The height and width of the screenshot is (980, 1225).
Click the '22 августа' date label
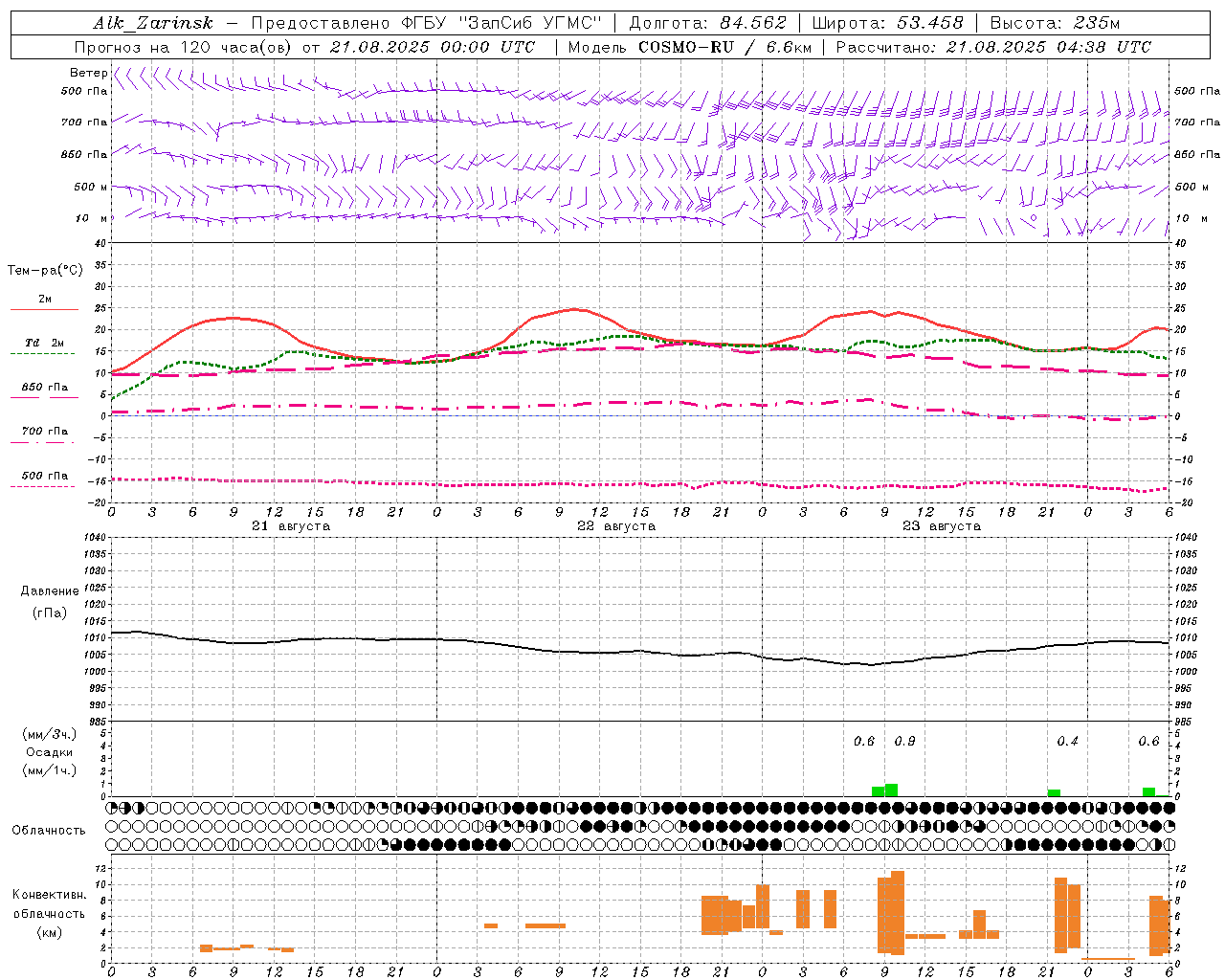[616, 526]
